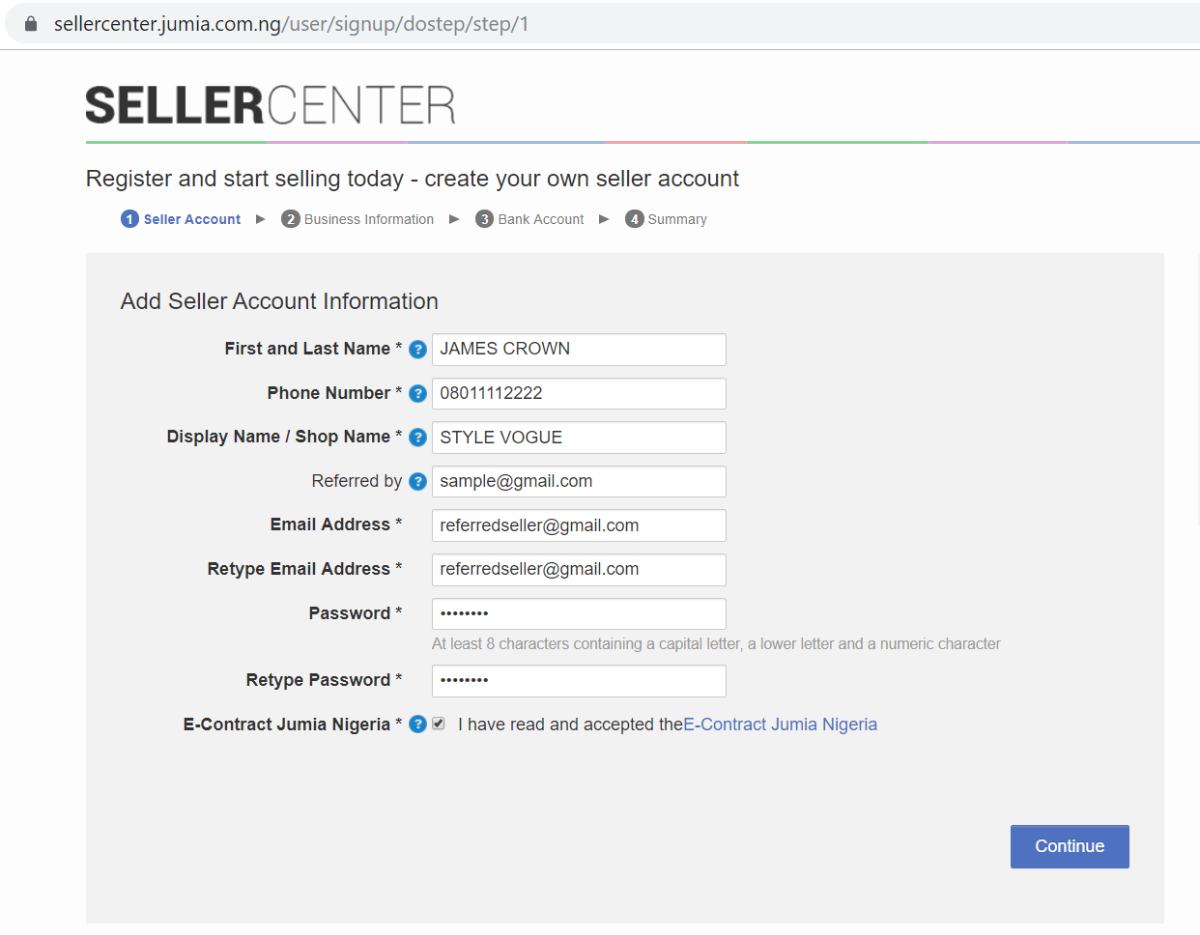
Task: Go to Bank Account step
Action: [530, 219]
